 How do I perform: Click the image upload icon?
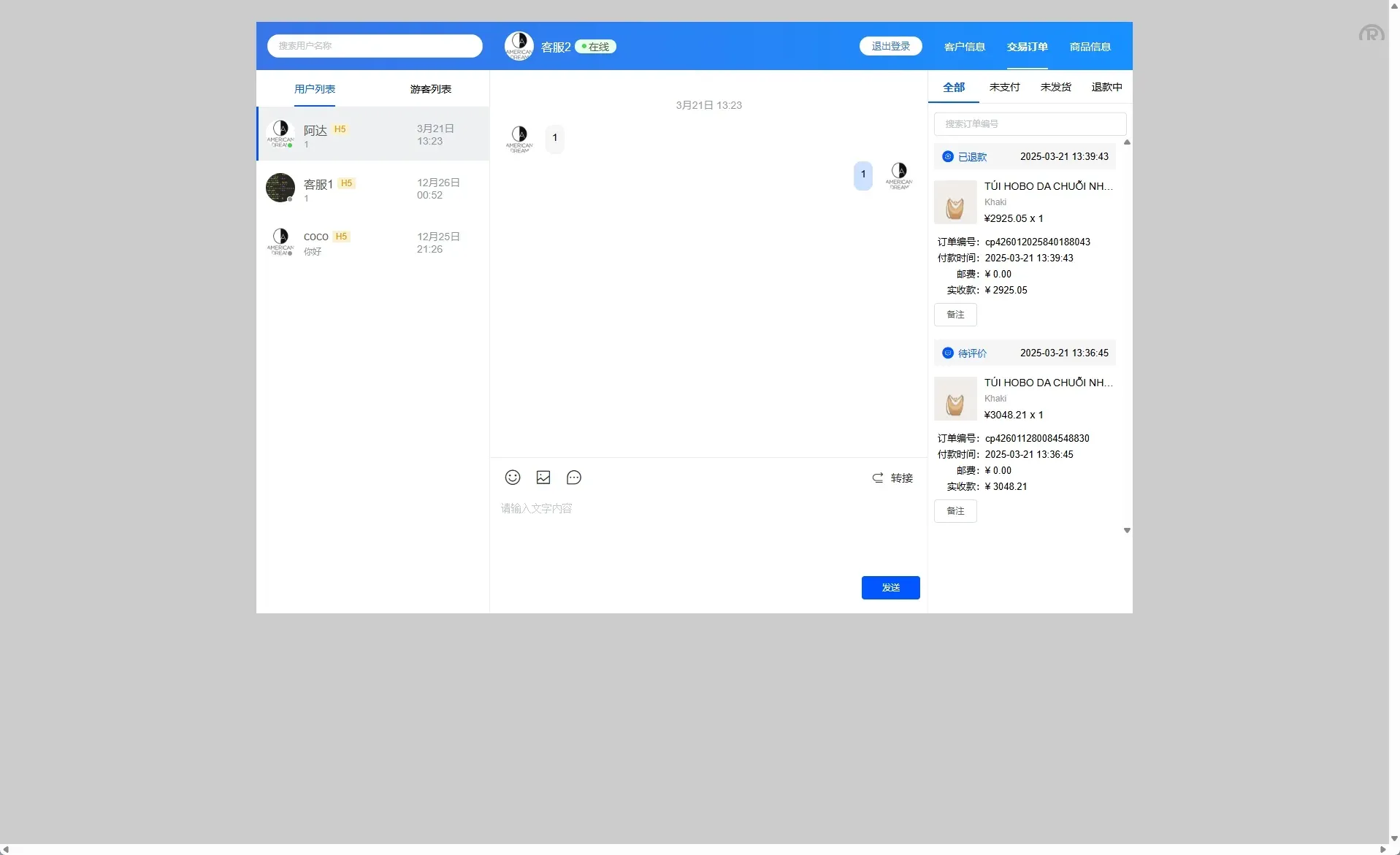coord(543,477)
